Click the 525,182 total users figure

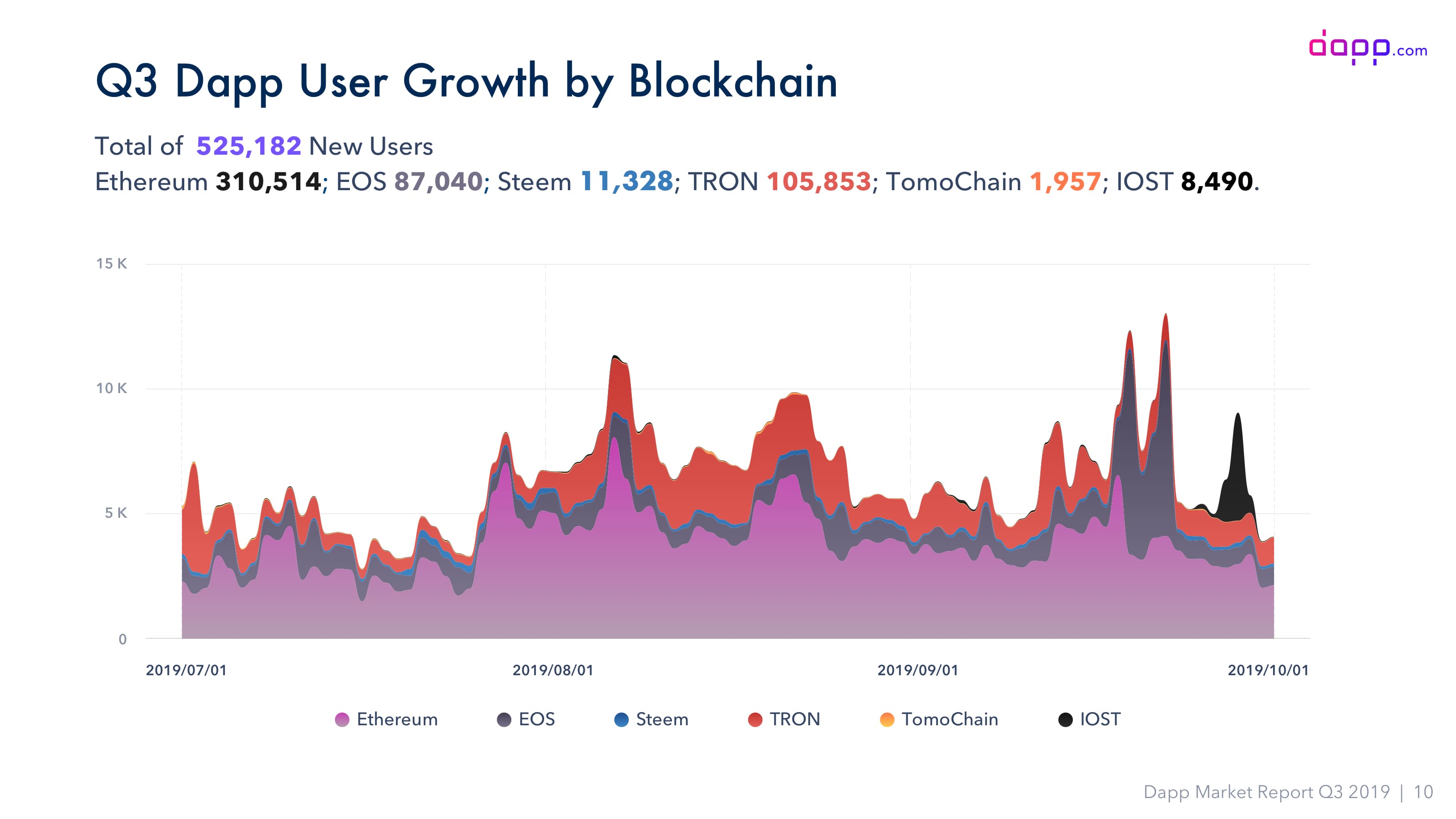(249, 146)
